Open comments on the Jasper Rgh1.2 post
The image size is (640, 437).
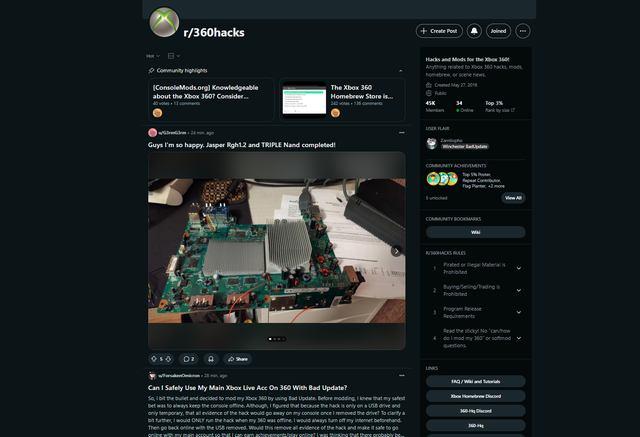[189, 359]
